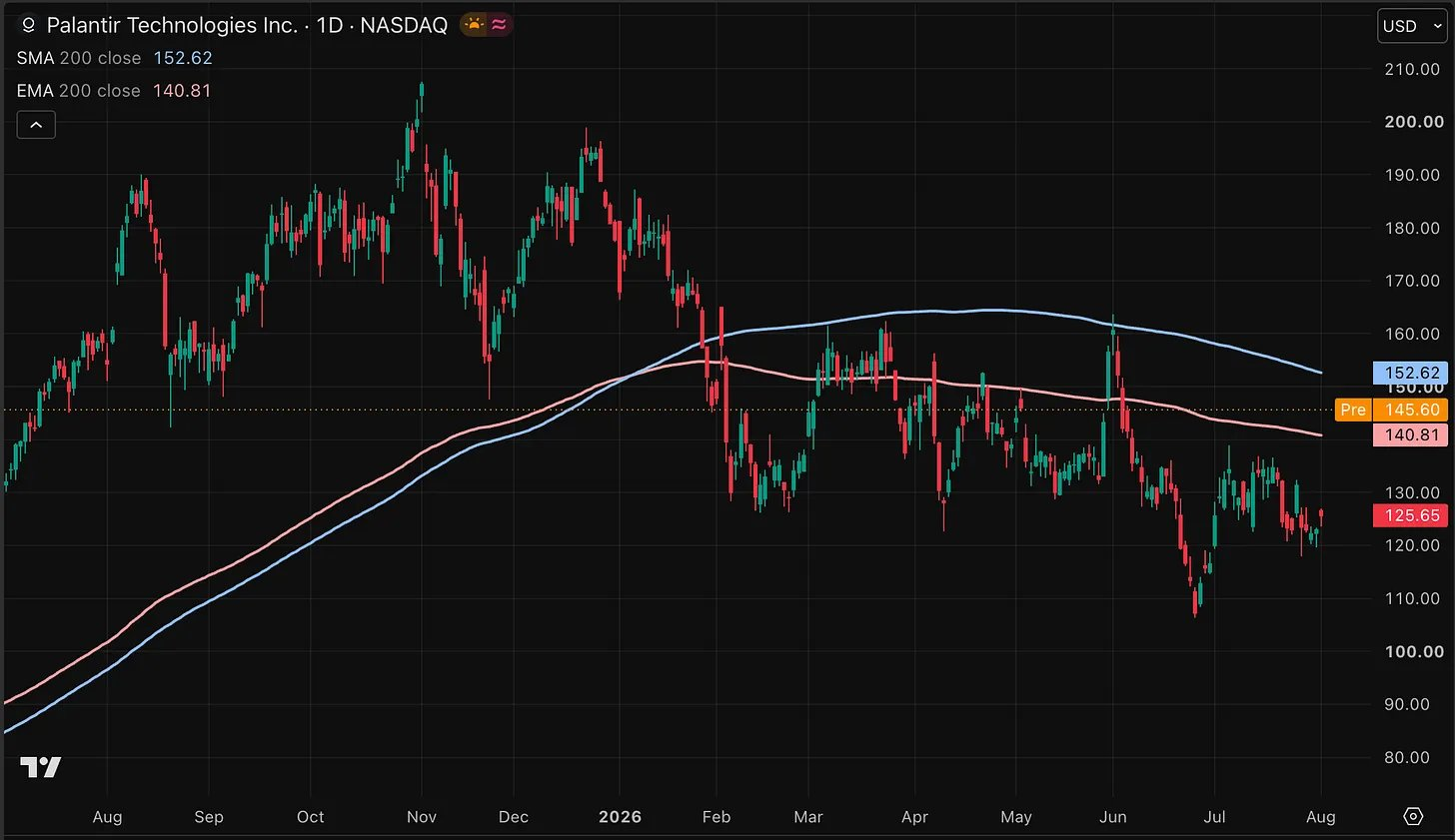Click the 190.00 price scale label
This screenshot has width=1455, height=840.
[1412, 175]
